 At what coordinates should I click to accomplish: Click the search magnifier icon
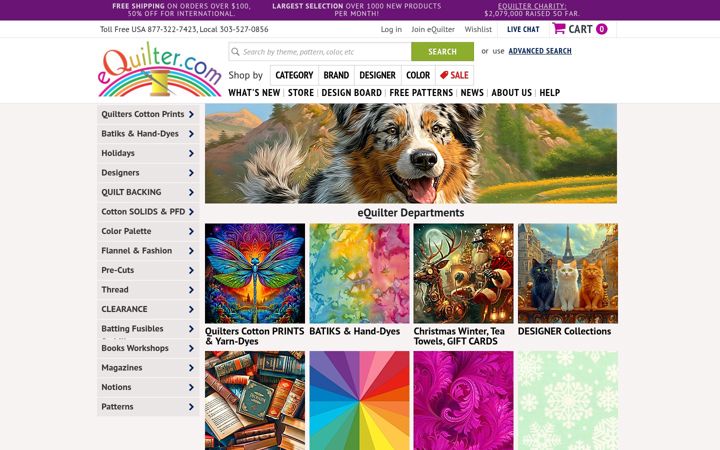click(235, 51)
